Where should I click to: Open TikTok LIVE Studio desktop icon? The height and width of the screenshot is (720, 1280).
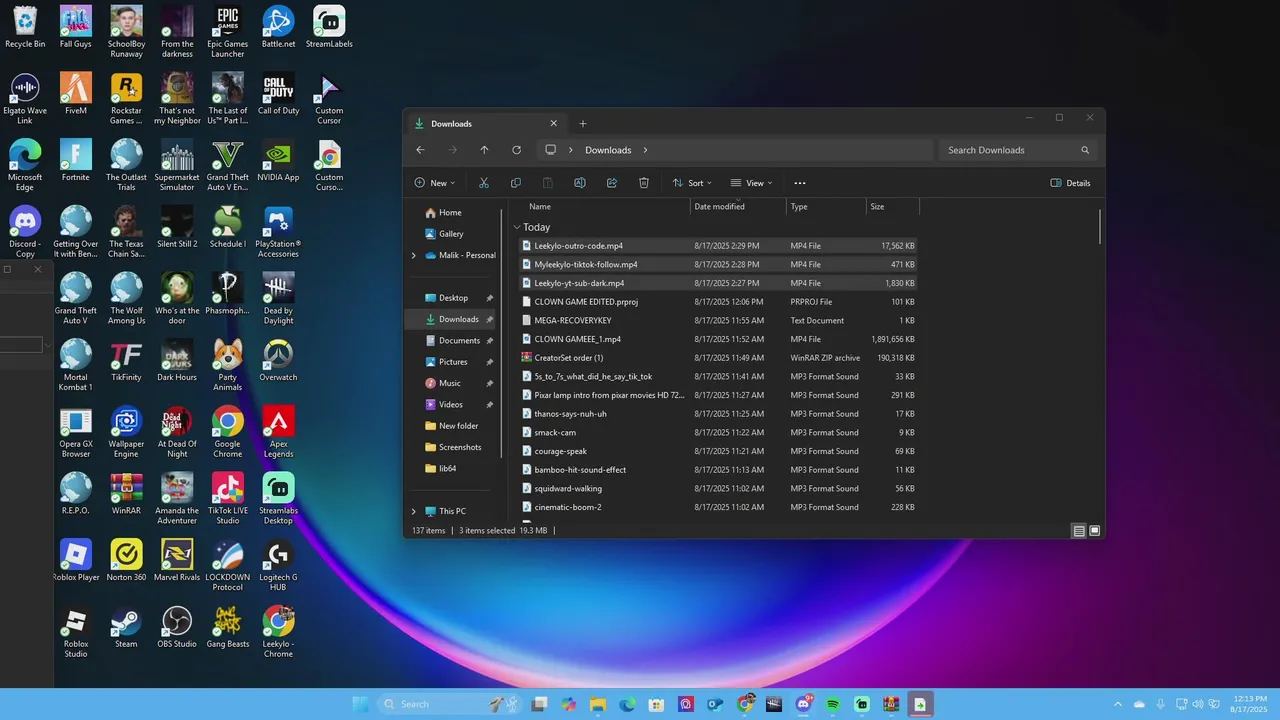[x=227, y=498]
